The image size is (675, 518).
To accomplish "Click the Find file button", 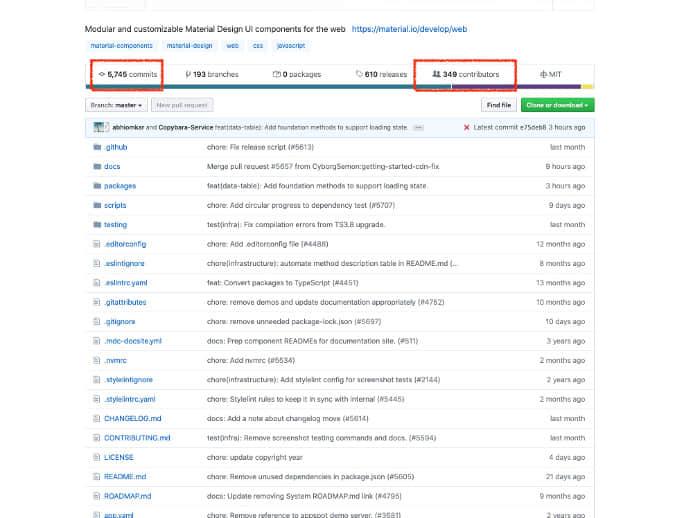I will click(498, 104).
